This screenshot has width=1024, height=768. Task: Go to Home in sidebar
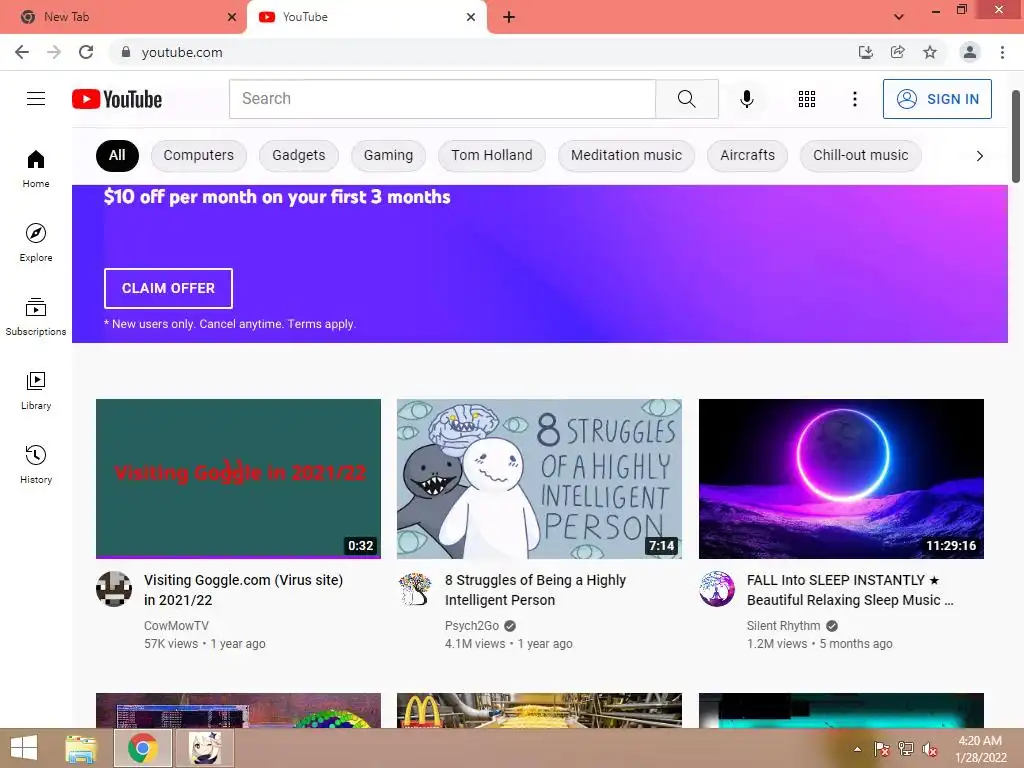pyautogui.click(x=36, y=168)
